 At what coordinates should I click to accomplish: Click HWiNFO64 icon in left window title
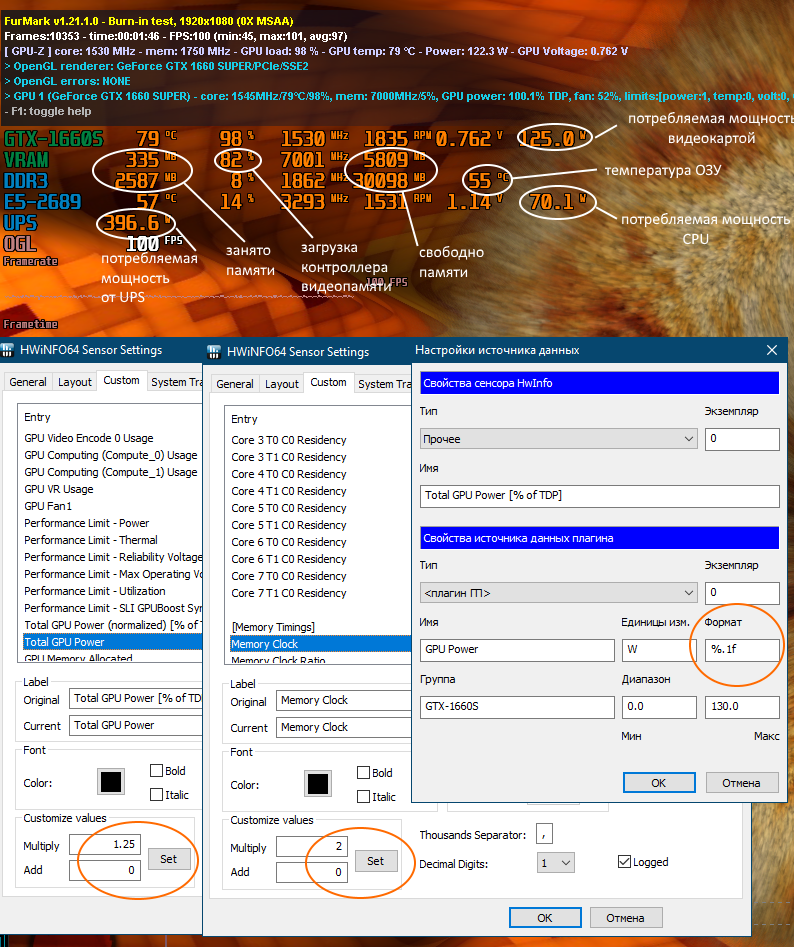tap(8, 350)
